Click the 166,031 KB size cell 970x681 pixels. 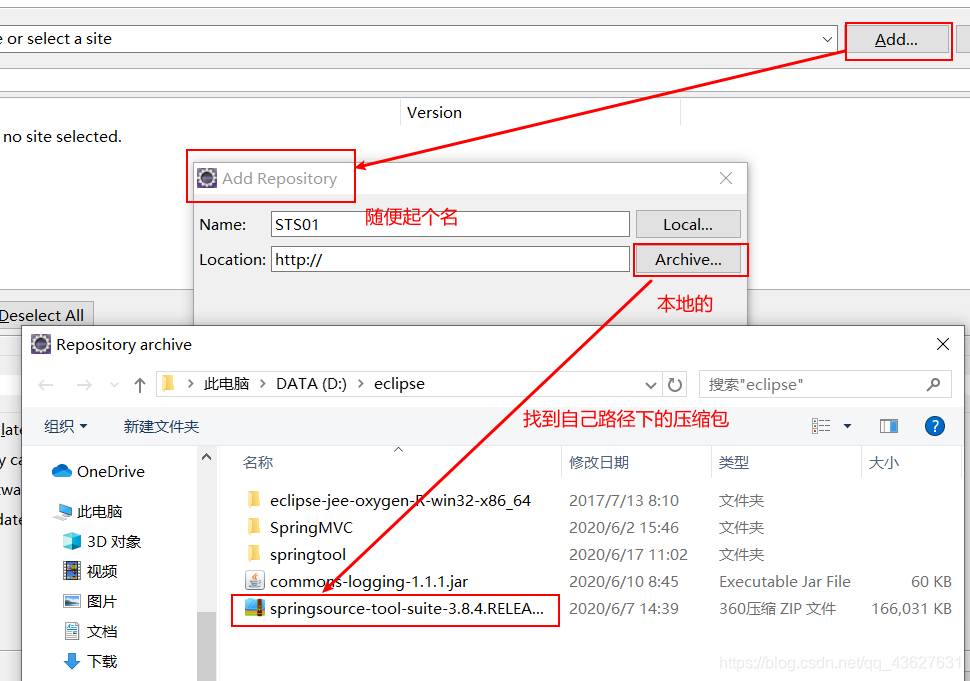(x=911, y=609)
